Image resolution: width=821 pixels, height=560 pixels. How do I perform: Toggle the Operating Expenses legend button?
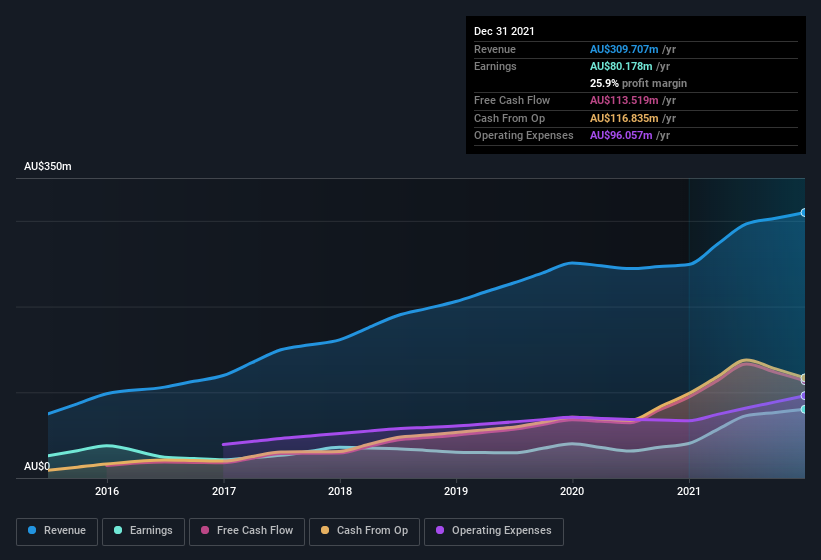tap(494, 531)
